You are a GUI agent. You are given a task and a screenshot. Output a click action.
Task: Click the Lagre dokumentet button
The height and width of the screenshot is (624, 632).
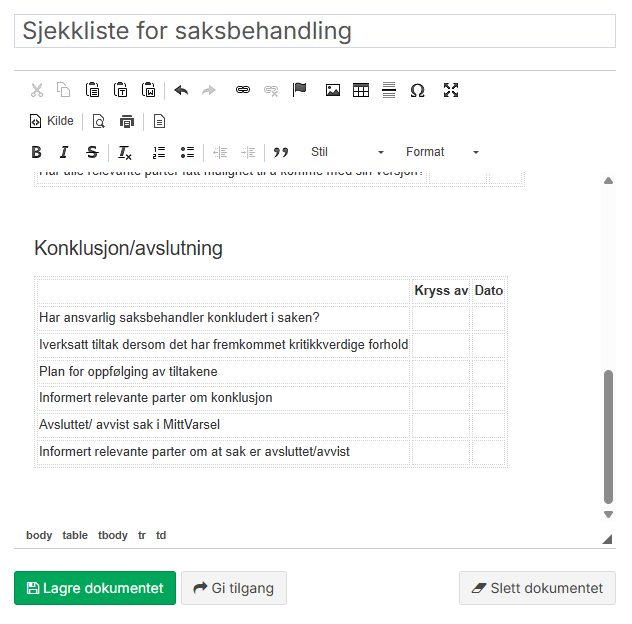coord(95,588)
